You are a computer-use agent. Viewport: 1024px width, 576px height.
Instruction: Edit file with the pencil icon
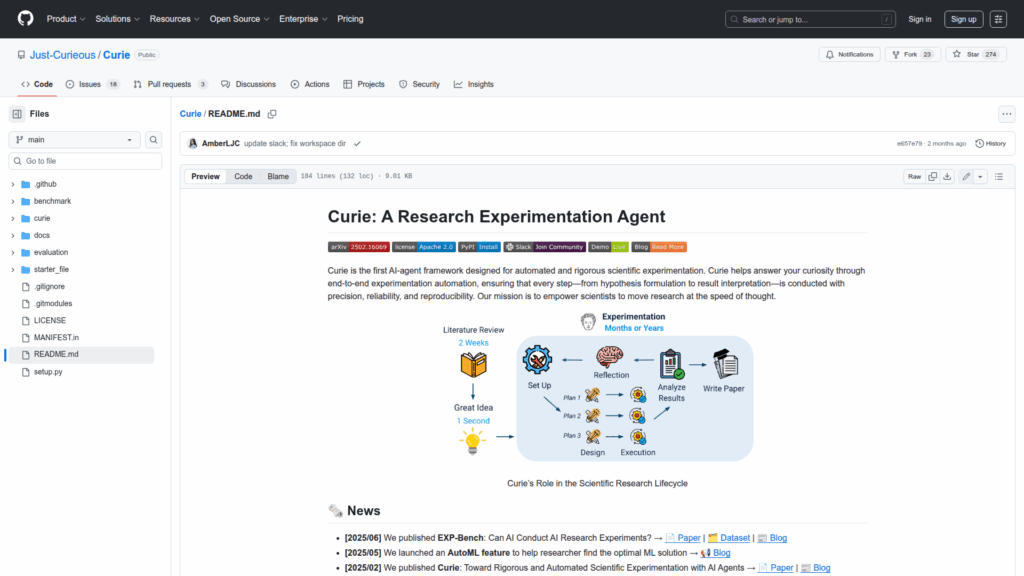[x=966, y=176]
